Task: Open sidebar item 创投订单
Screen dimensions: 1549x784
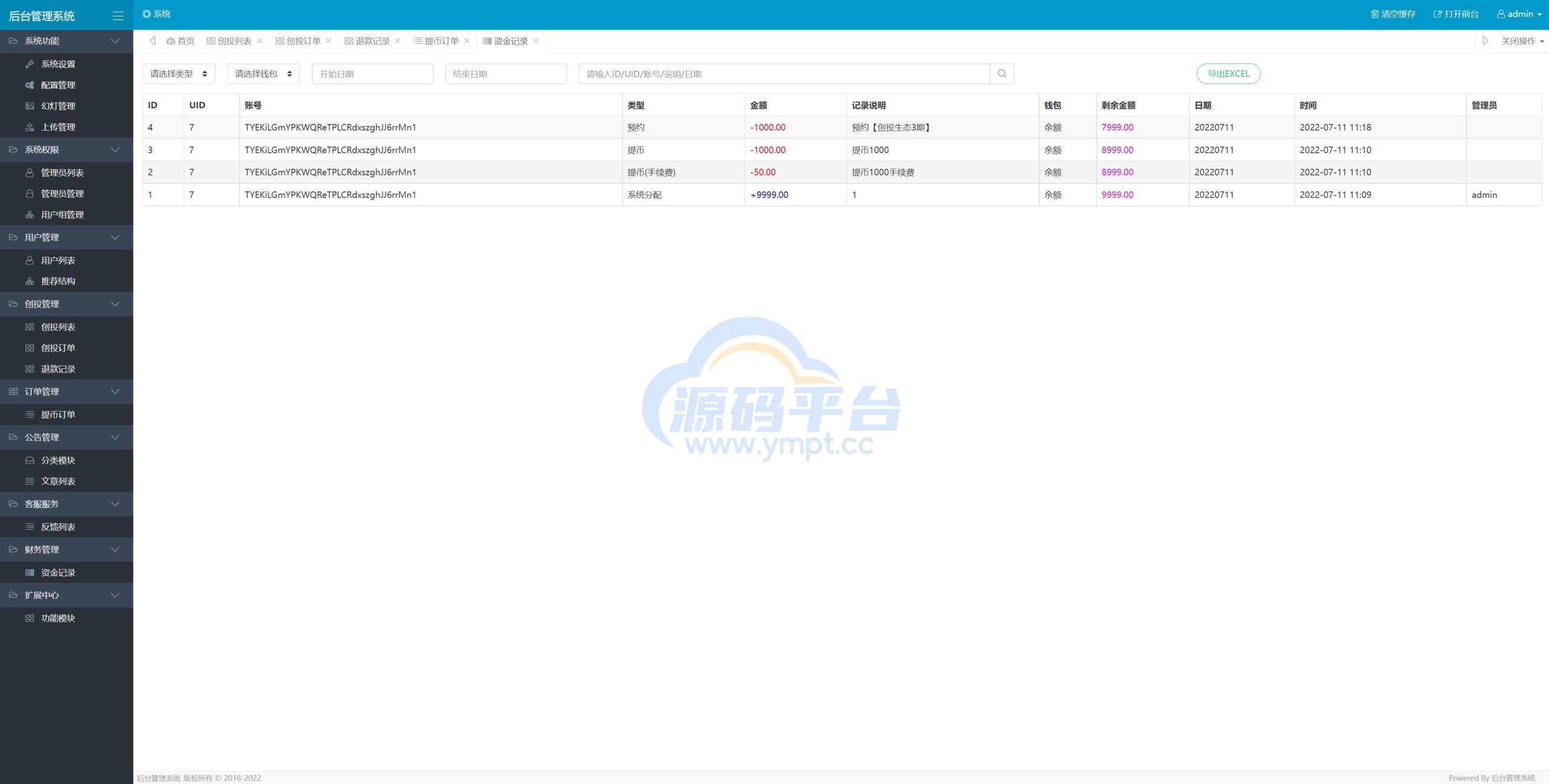Action: tap(67, 348)
